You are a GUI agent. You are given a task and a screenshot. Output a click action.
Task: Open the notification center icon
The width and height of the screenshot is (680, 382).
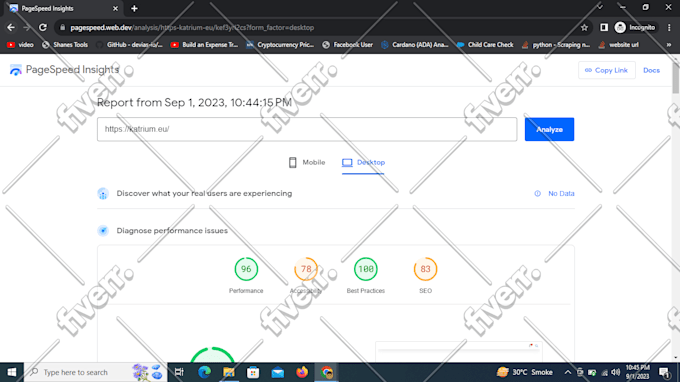664,372
